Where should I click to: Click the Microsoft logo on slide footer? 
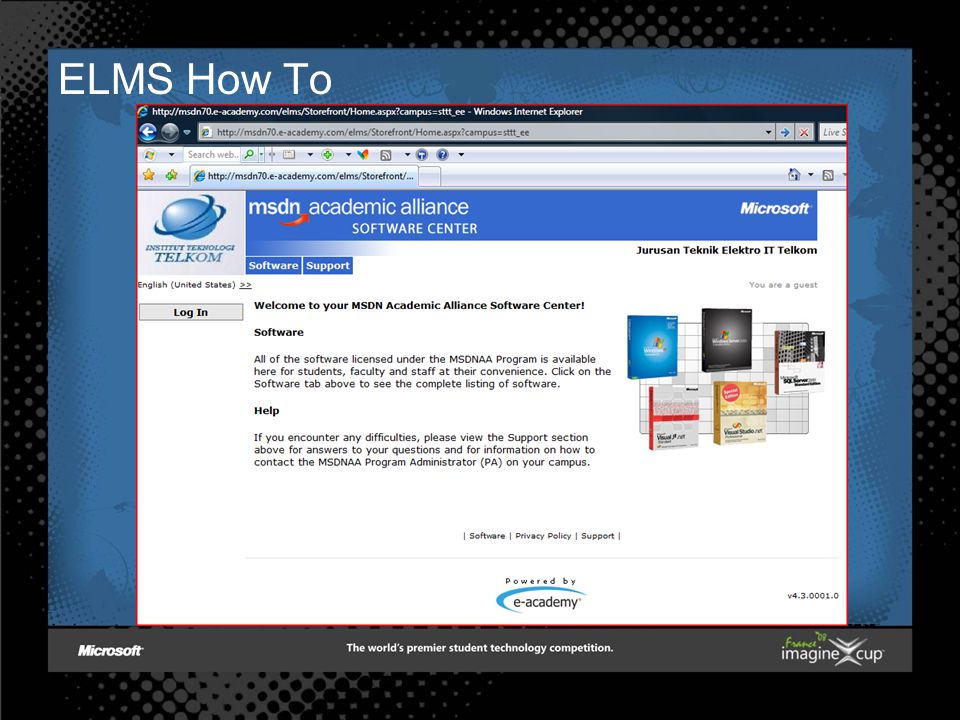(x=110, y=650)
